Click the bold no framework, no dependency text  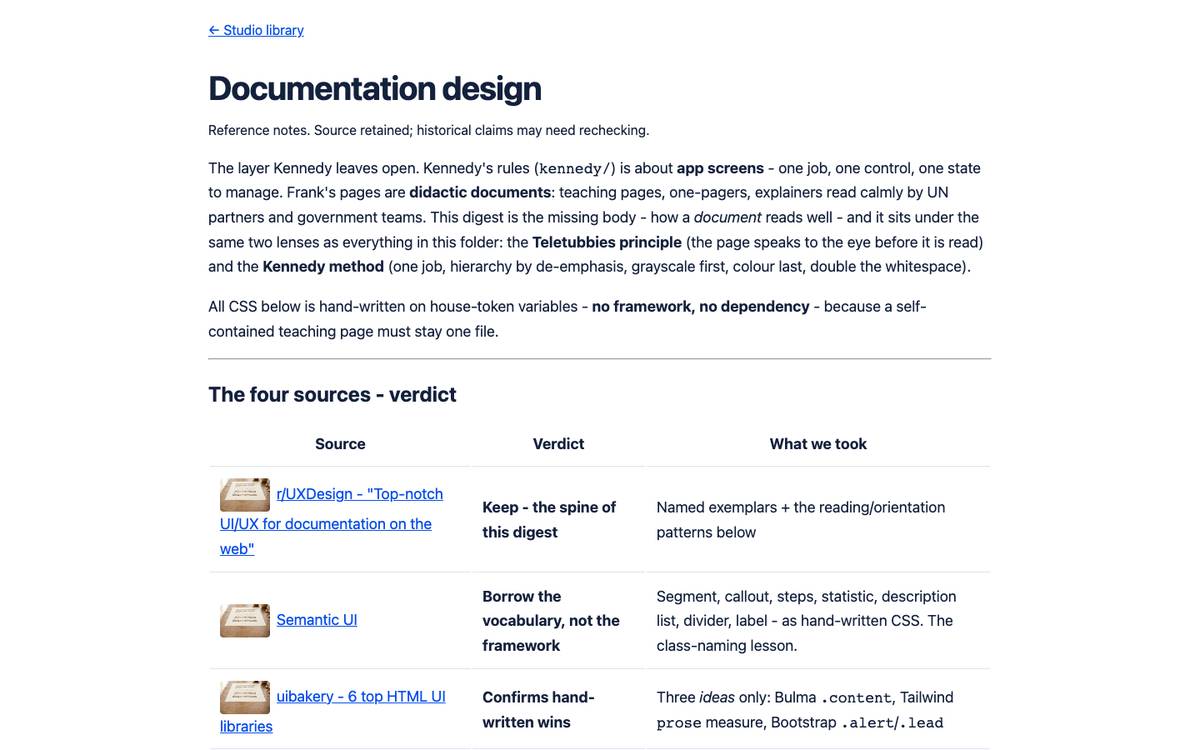point(701,306)
